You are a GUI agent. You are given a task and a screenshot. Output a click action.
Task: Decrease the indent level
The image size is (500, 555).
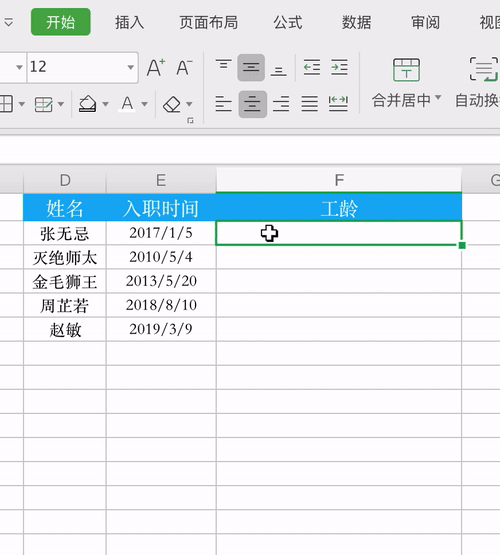[312, 67]
